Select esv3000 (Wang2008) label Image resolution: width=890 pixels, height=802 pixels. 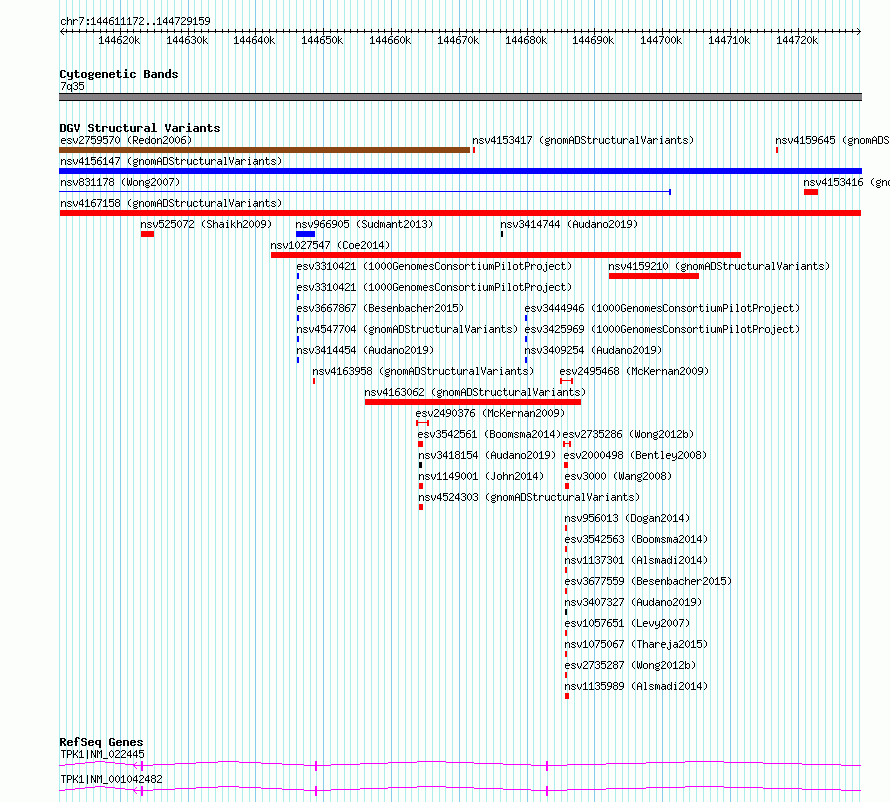pyautogui.click(x=618, y=476)
